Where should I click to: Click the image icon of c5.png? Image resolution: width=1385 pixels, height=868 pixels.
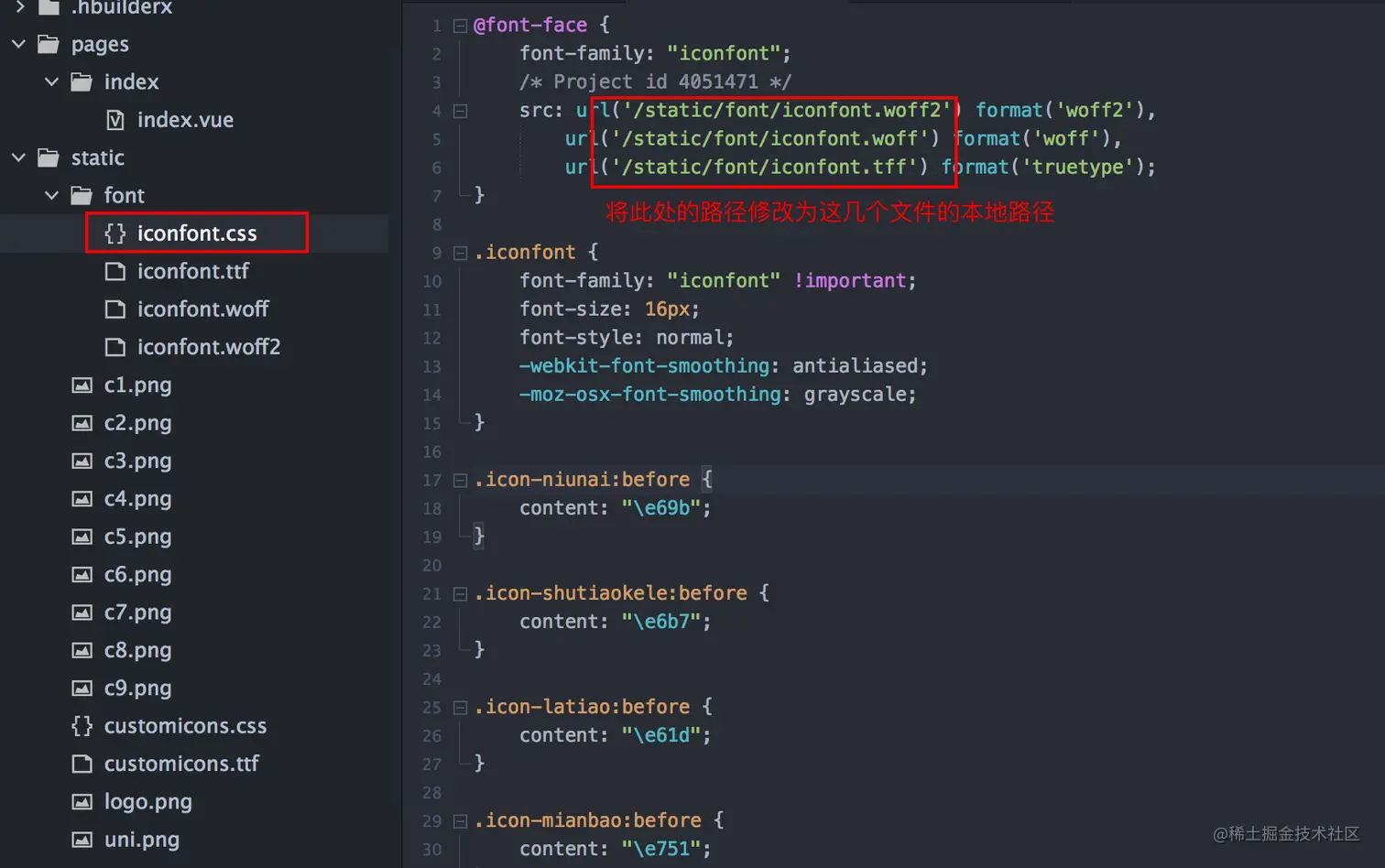pos(82,537)
